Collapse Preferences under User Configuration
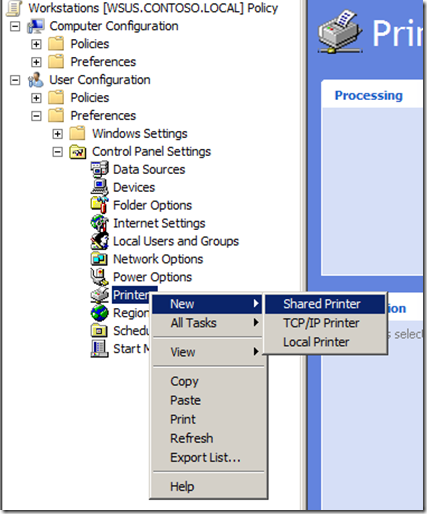 point(36,116)
